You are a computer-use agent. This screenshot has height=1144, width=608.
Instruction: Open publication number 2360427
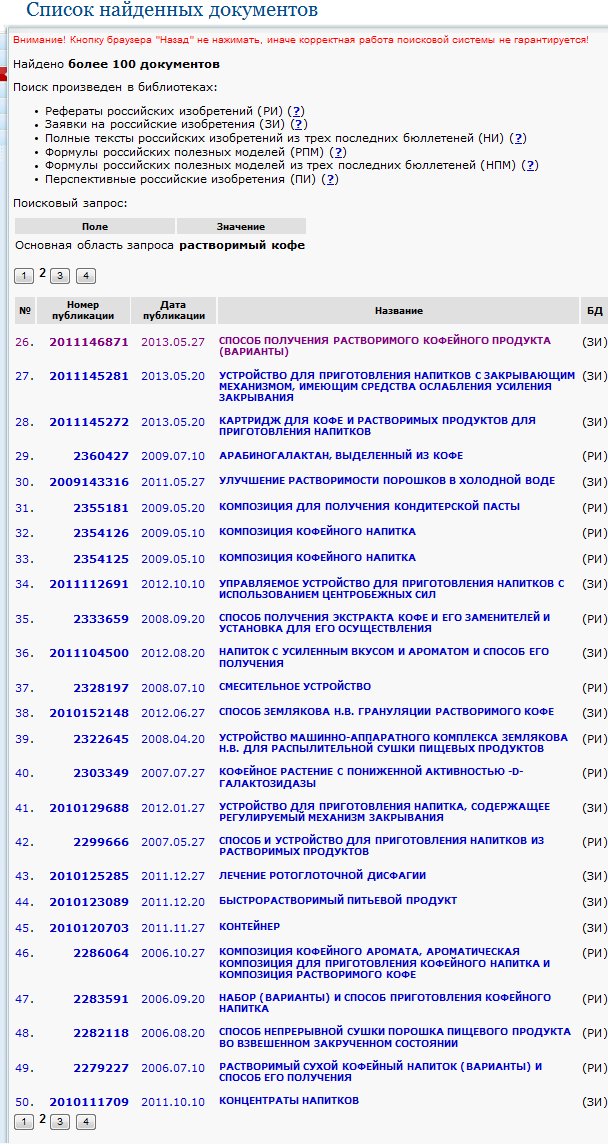pyautogui.click(x=101, y=456)
